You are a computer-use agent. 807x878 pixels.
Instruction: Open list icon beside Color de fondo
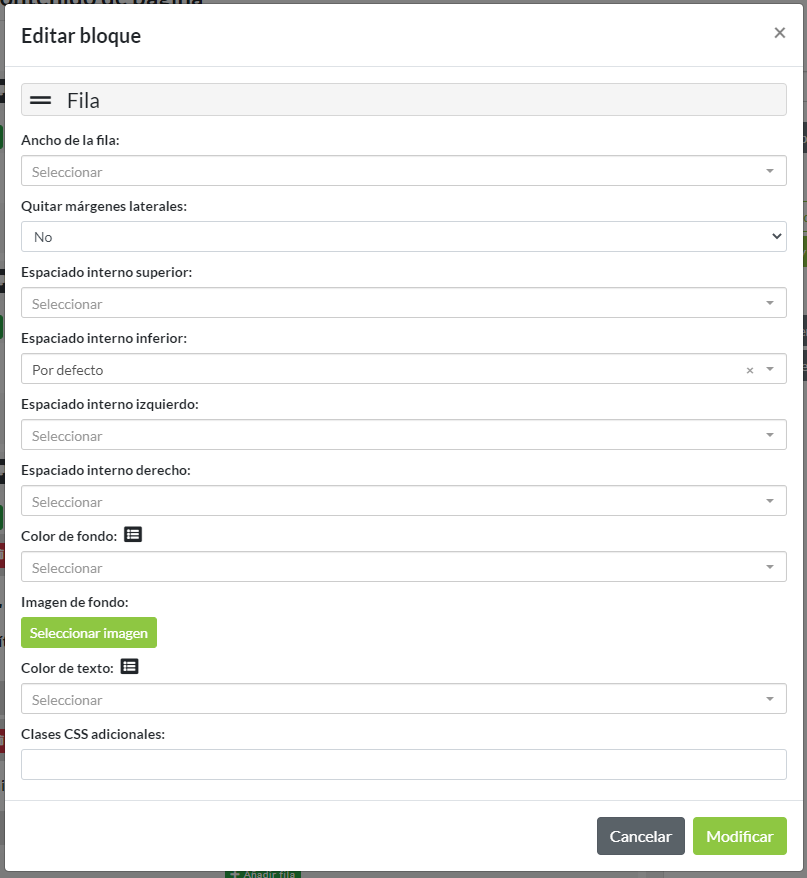[132, 535]
